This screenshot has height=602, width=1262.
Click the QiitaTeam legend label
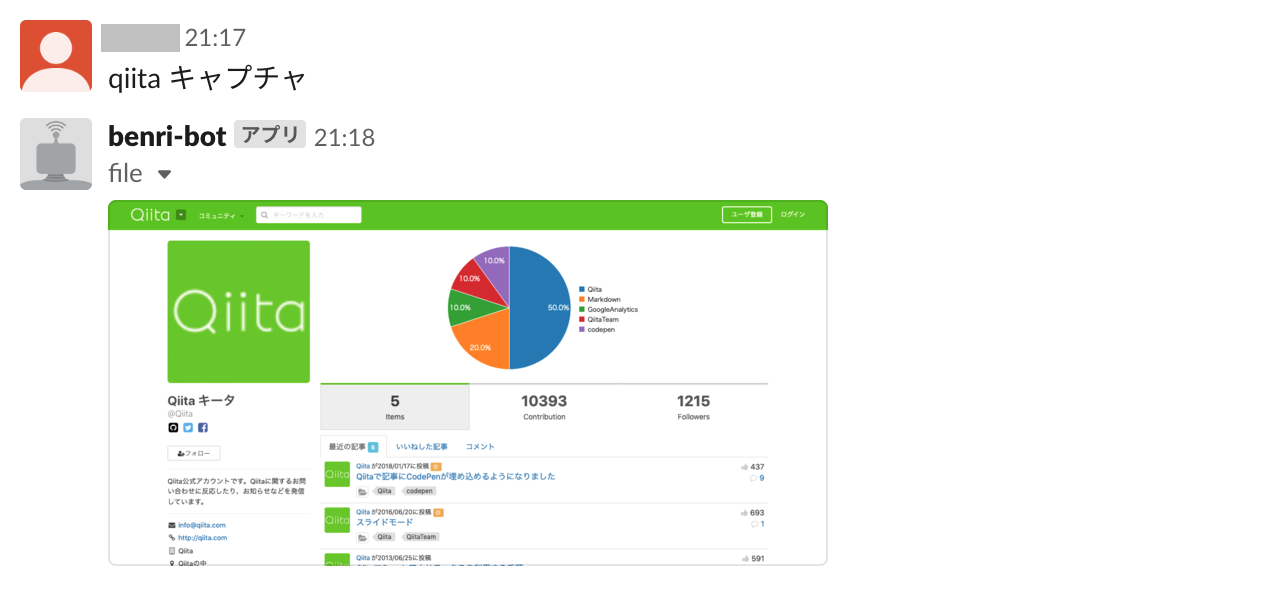click(x=604, y=319)
